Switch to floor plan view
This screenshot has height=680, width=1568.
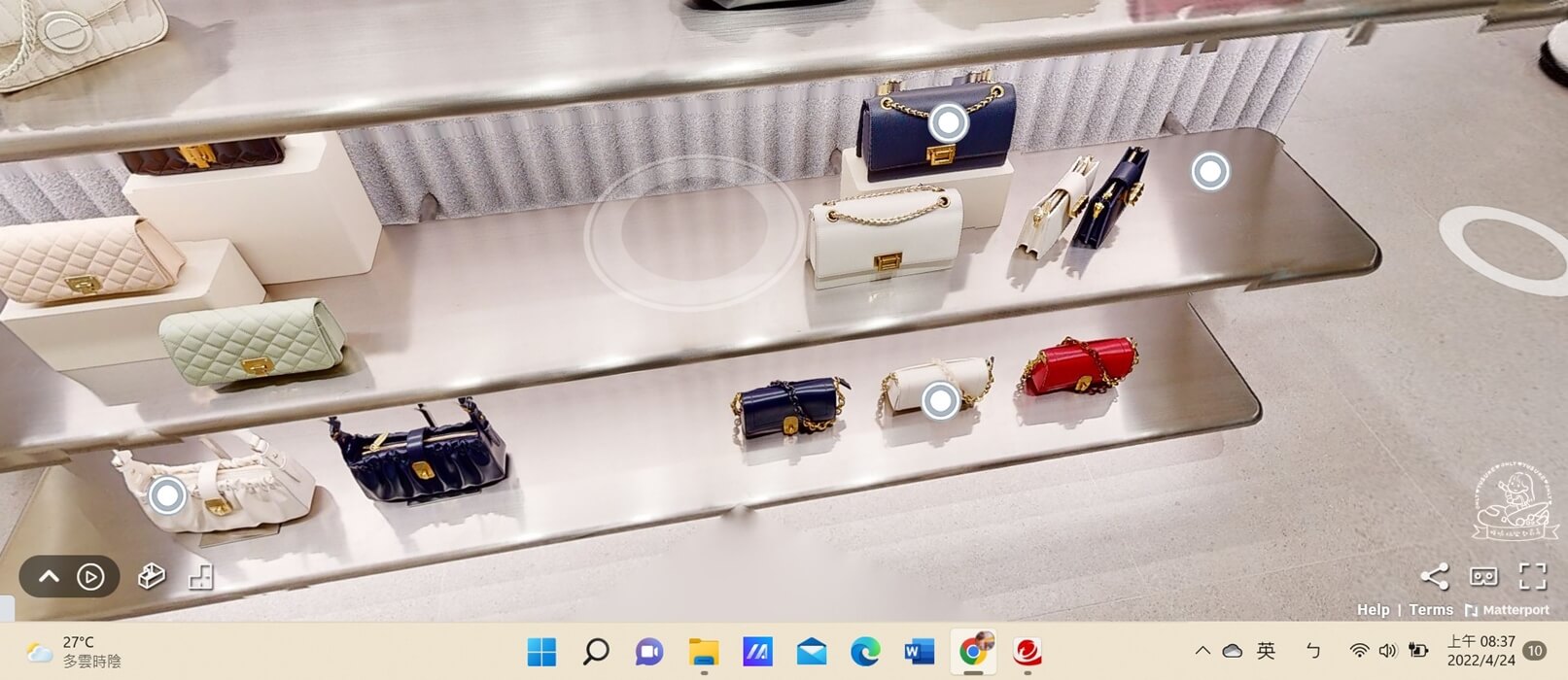pyautogui.click(x=200, y=577)
